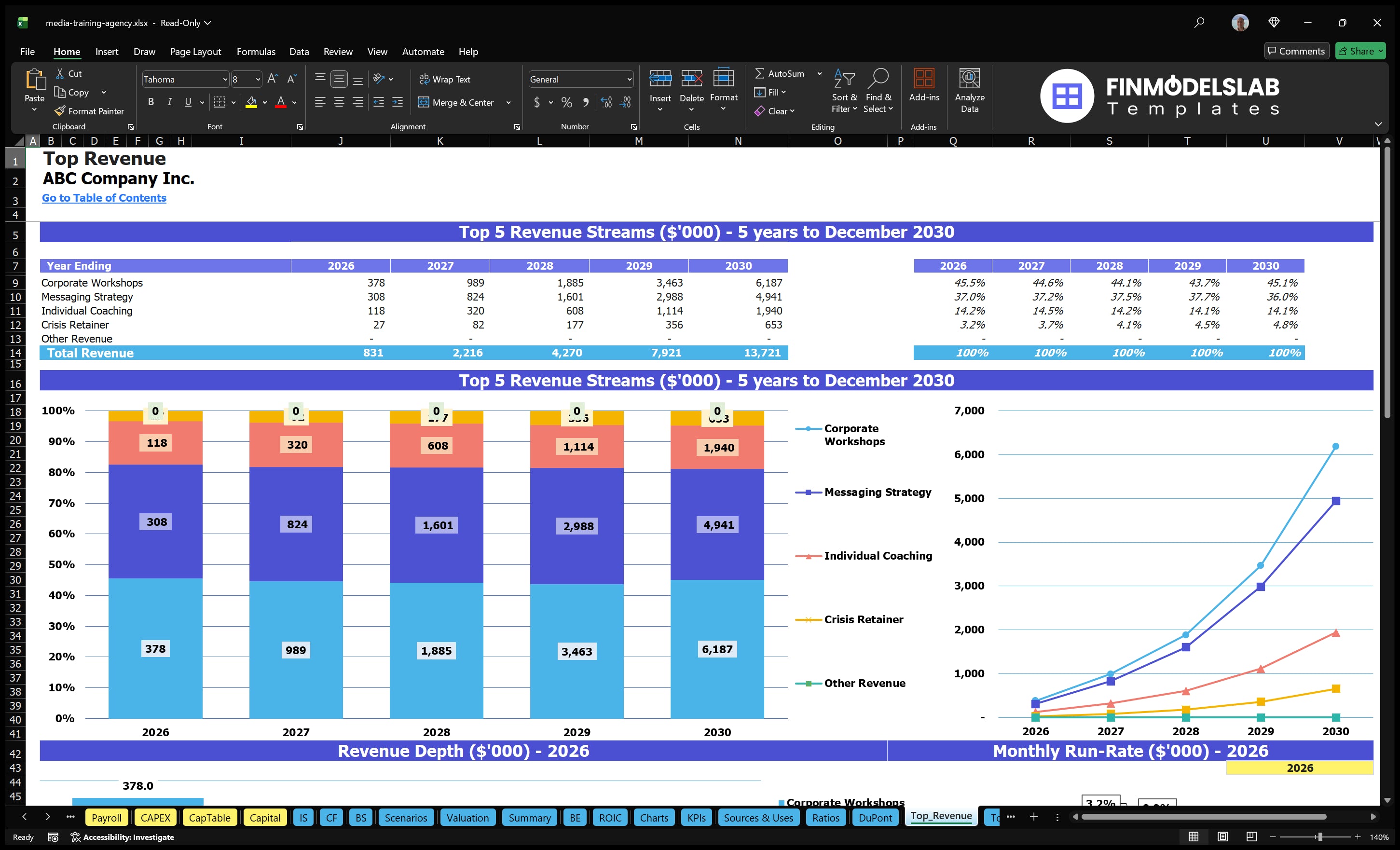1400x850 pixels.
Task: Activate the Format Painter tool
Action: click(89, 111)
